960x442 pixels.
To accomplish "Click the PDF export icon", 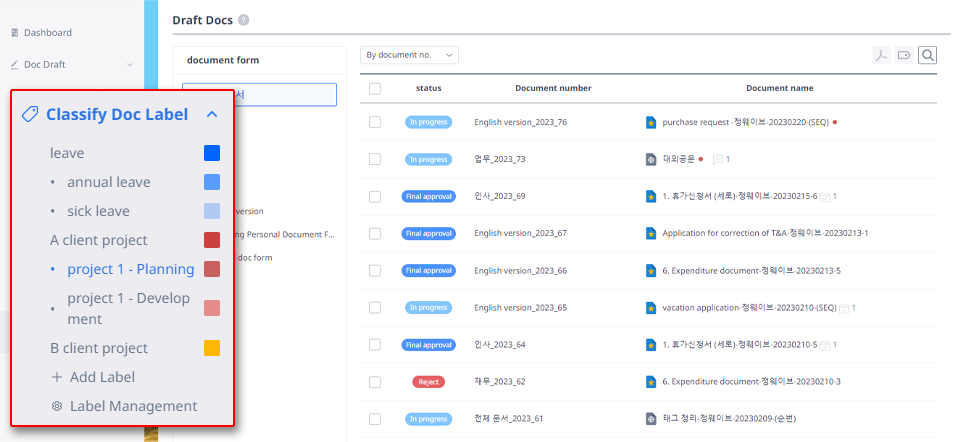I will pyautogui.click(x=881, y=55).
